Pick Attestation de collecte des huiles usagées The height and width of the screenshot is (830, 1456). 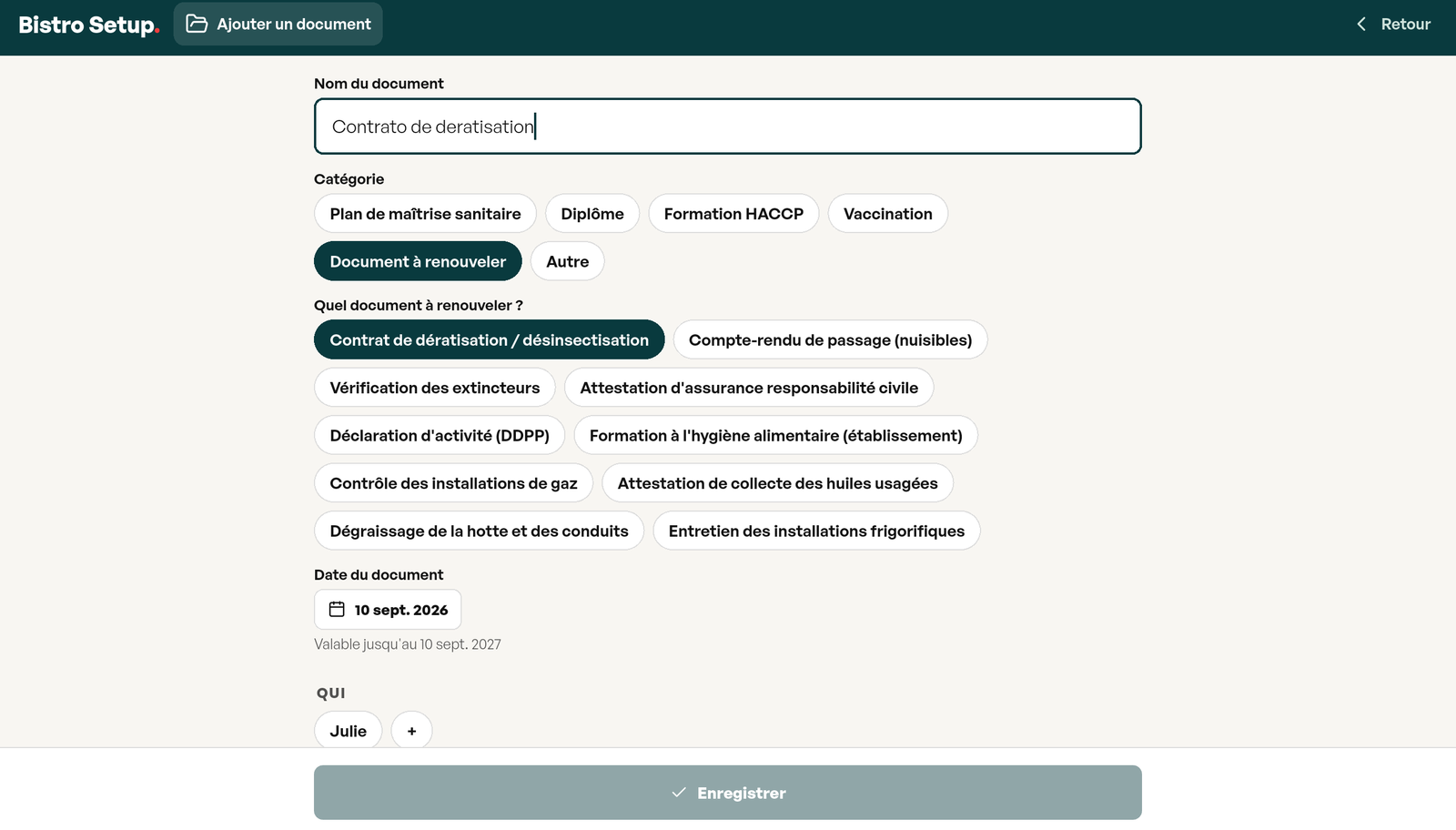click(777, 483)
